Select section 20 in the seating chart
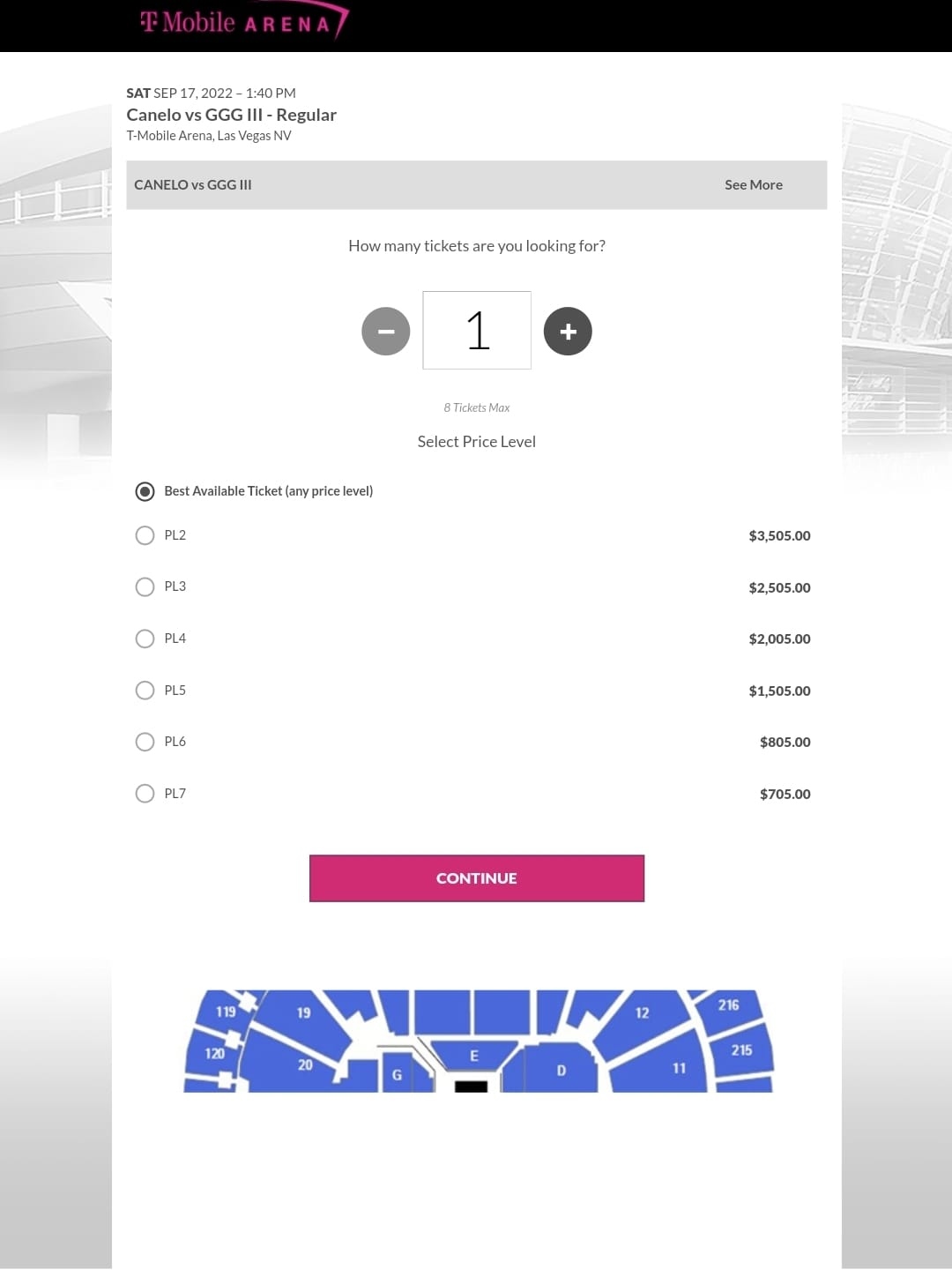Screen dimensions: 952x1277 pyautogui.click(x=306, y=1064)
